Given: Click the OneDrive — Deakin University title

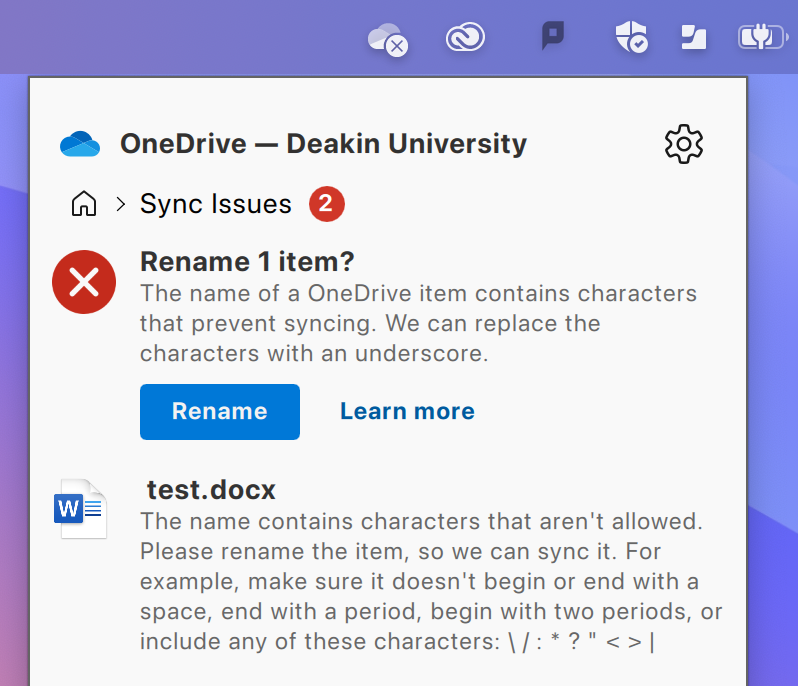Looking at the screenshot, I should click(323, 144).
